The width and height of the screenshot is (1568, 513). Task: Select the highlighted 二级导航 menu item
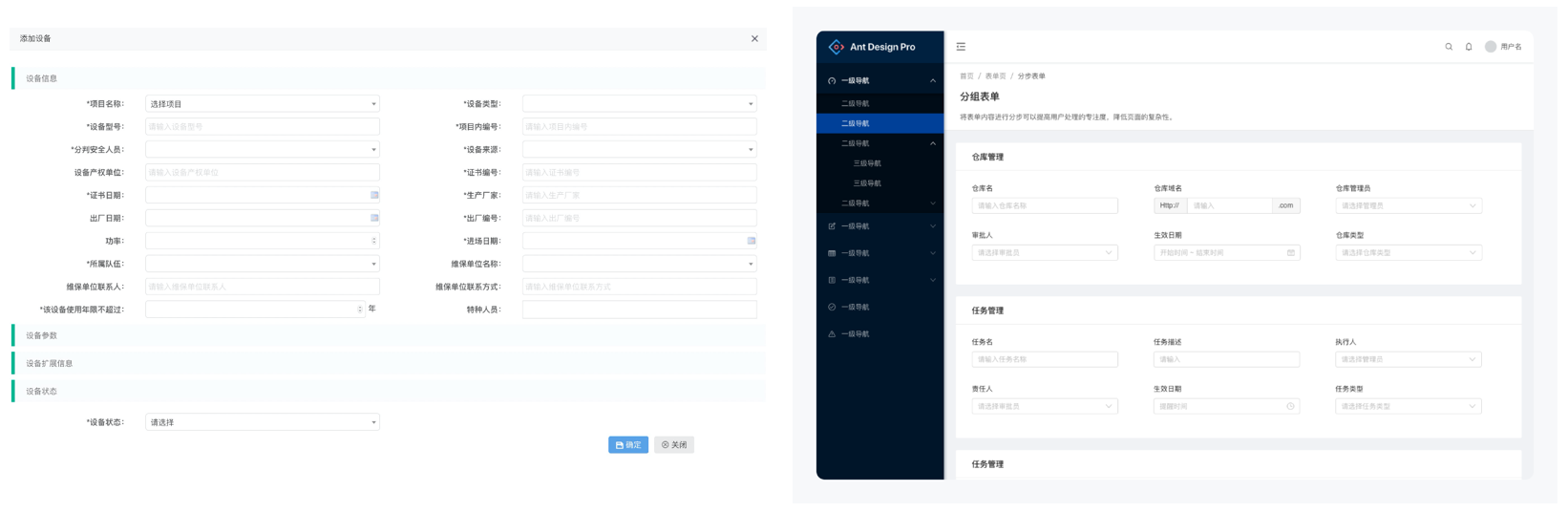880,123
